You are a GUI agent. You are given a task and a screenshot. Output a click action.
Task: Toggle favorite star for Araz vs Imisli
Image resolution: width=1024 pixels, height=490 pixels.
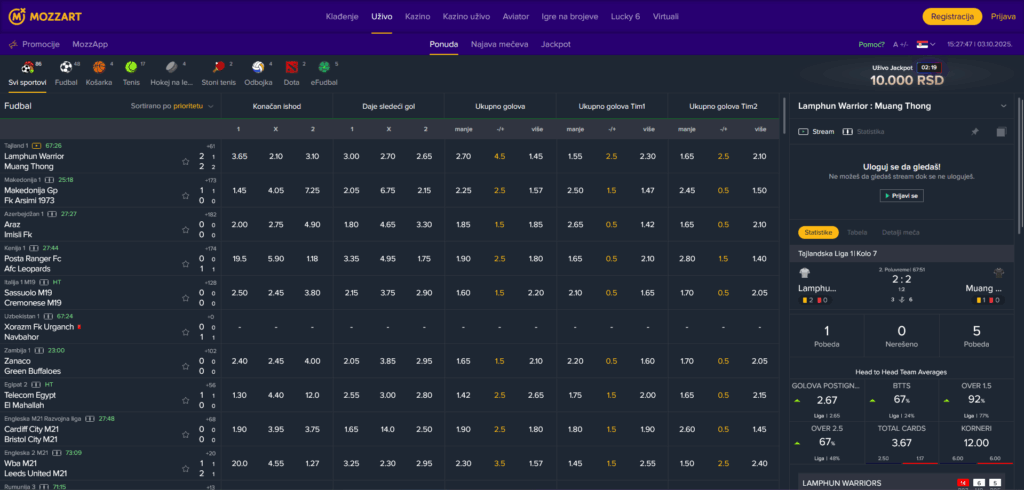[x=186, y=230]
